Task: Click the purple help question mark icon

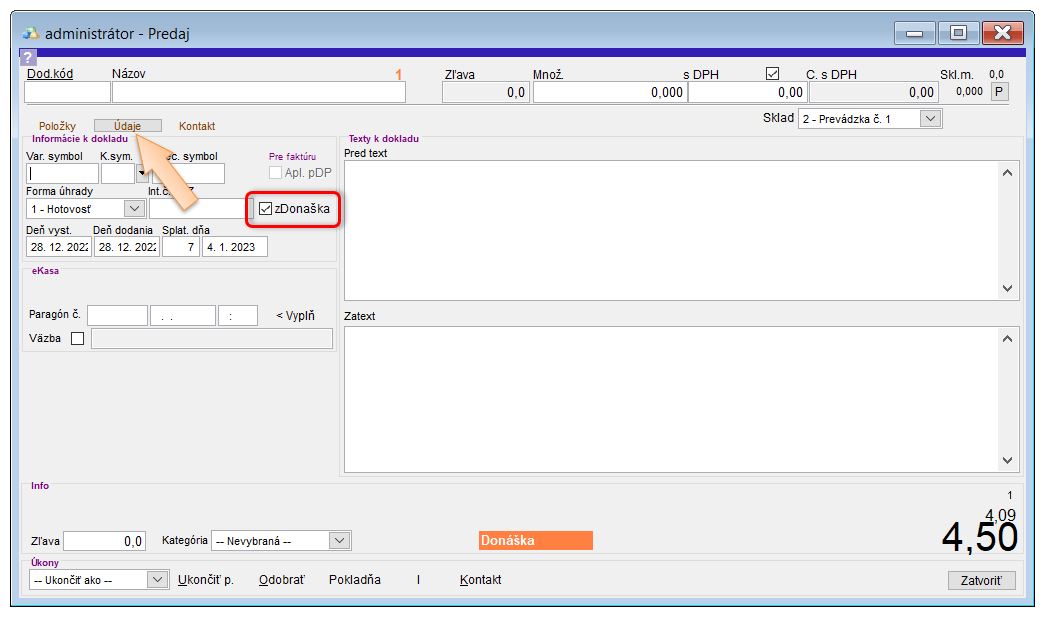Action: click(x=28, y=58)
